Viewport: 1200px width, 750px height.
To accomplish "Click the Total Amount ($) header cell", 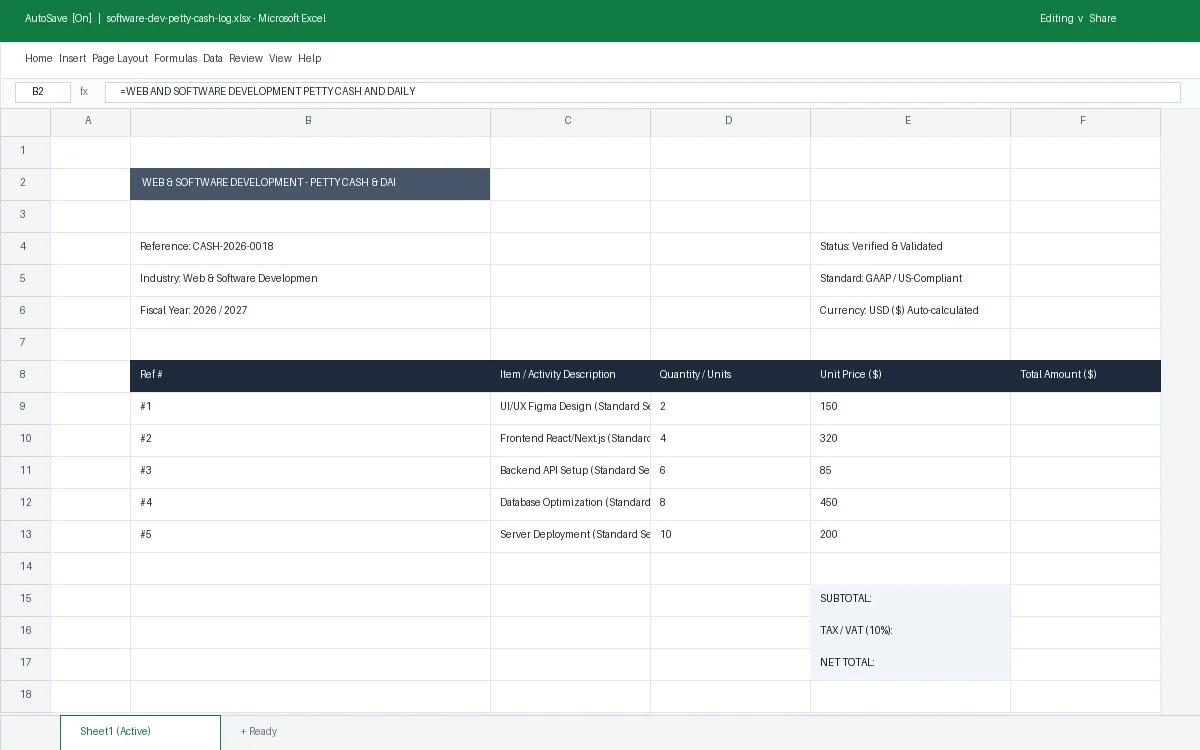I will pos(1085,375).
